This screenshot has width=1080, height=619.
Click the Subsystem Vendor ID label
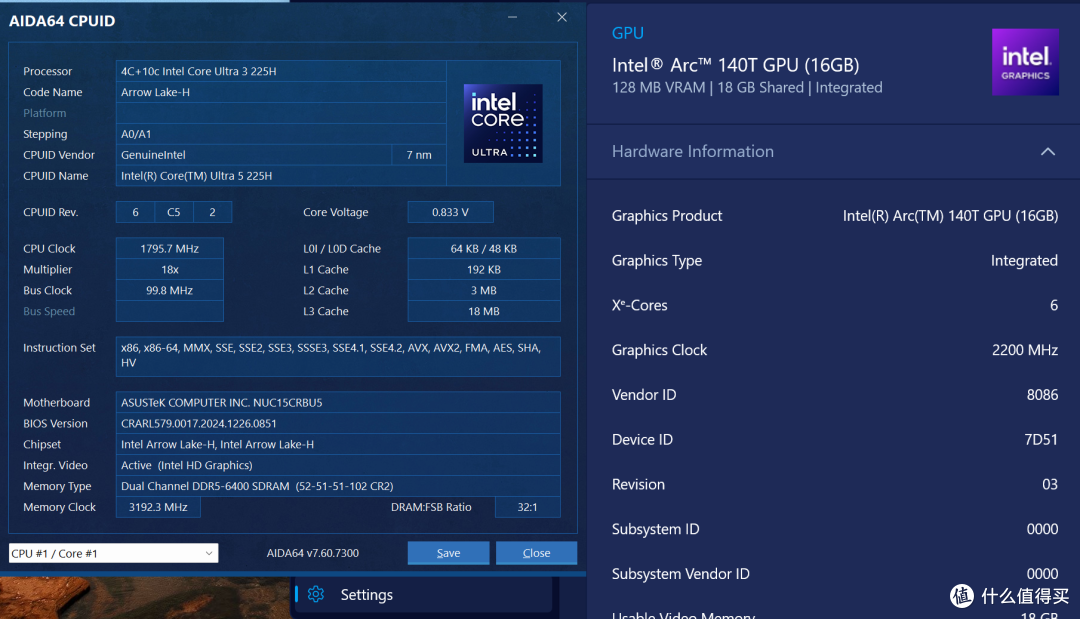pos(681,574)
